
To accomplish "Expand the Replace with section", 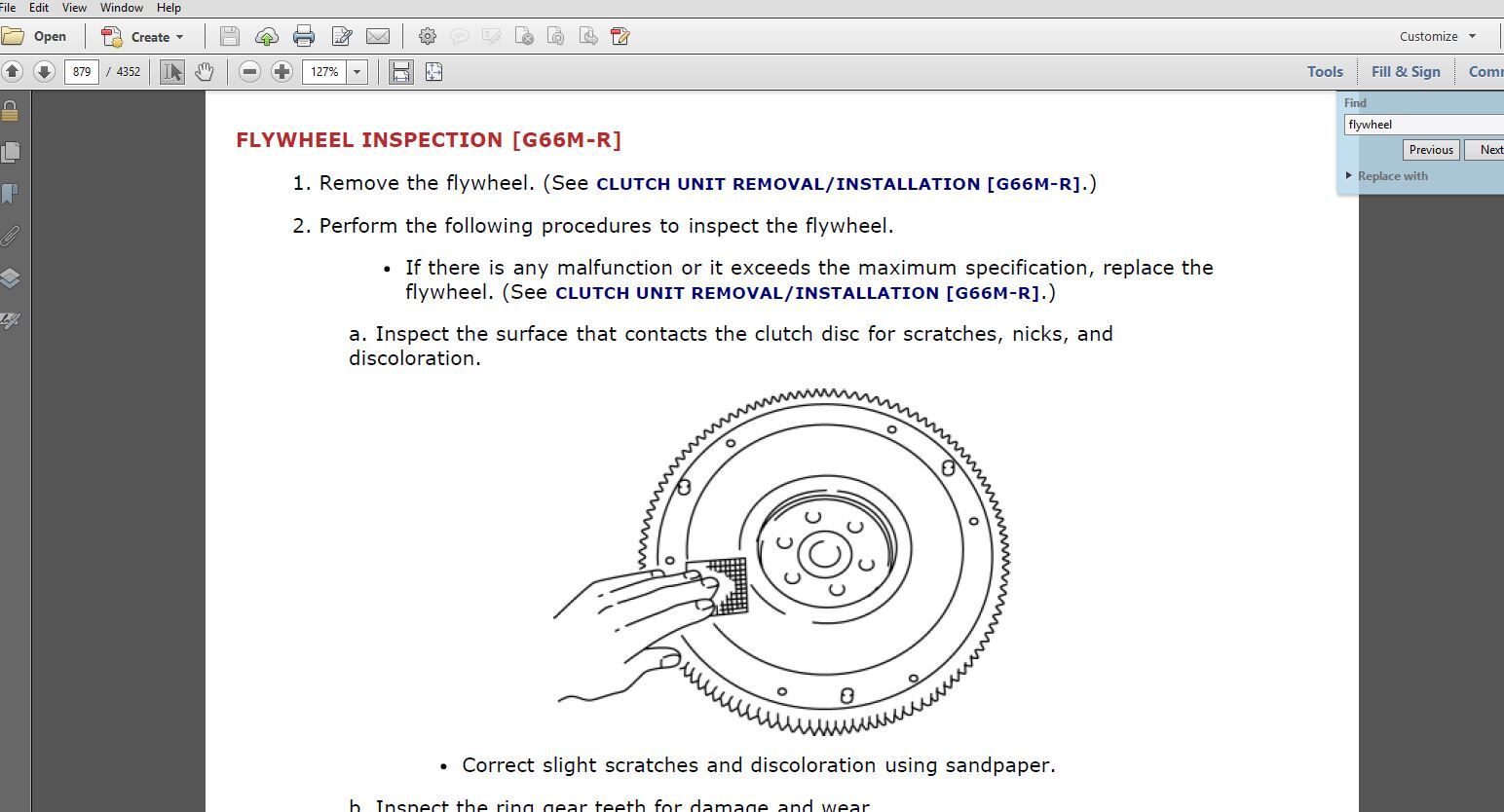I will (1349, 176).
